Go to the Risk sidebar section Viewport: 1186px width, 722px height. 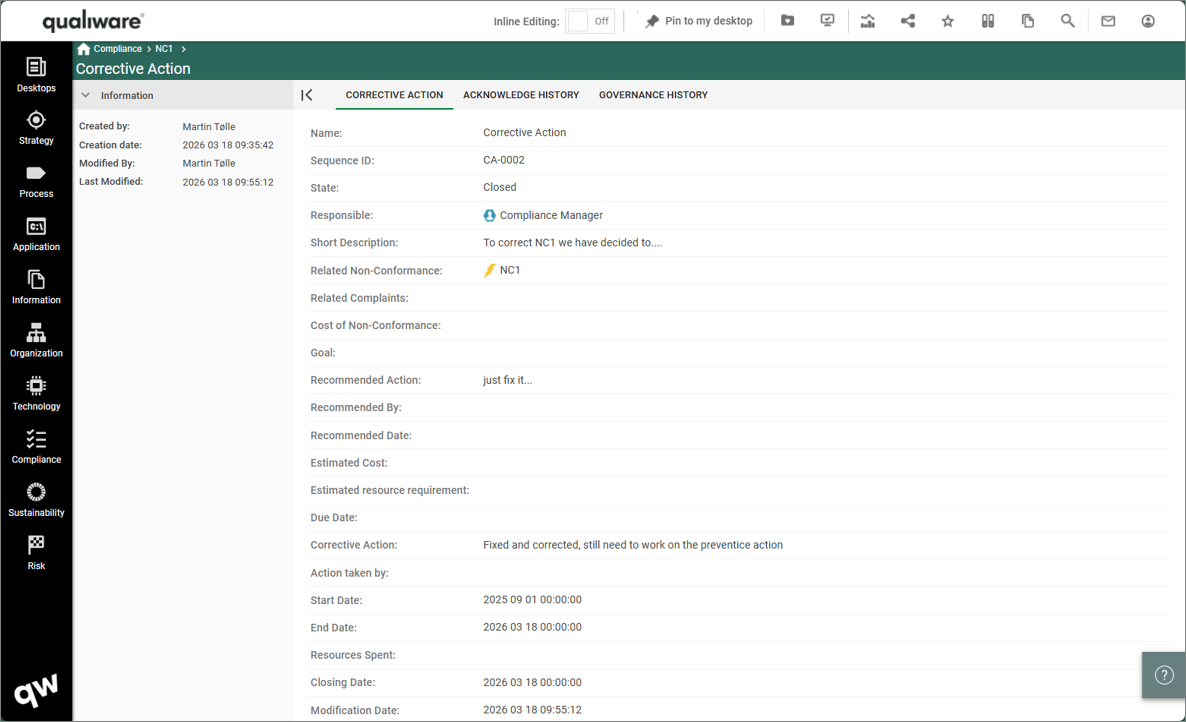[x=36, y=552]
